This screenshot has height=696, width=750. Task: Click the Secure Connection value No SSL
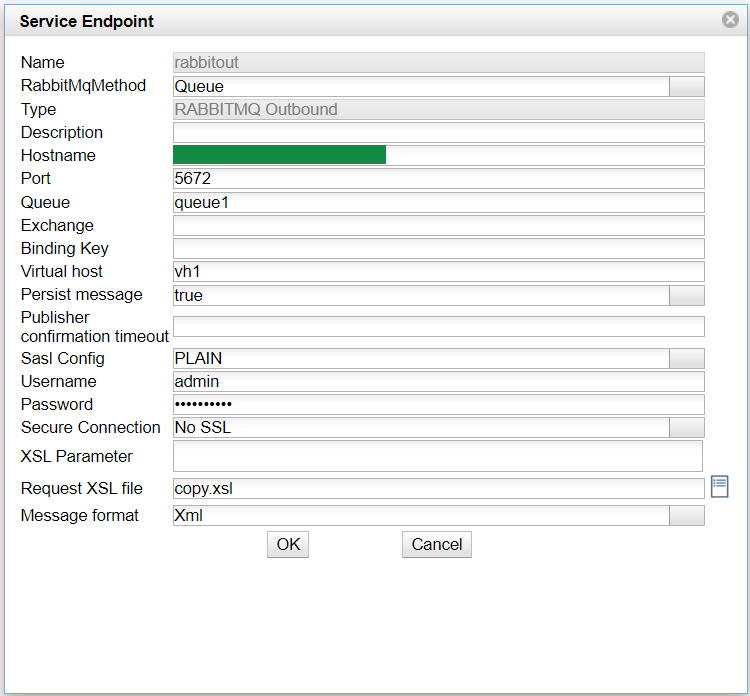click(x=421, y=428)
